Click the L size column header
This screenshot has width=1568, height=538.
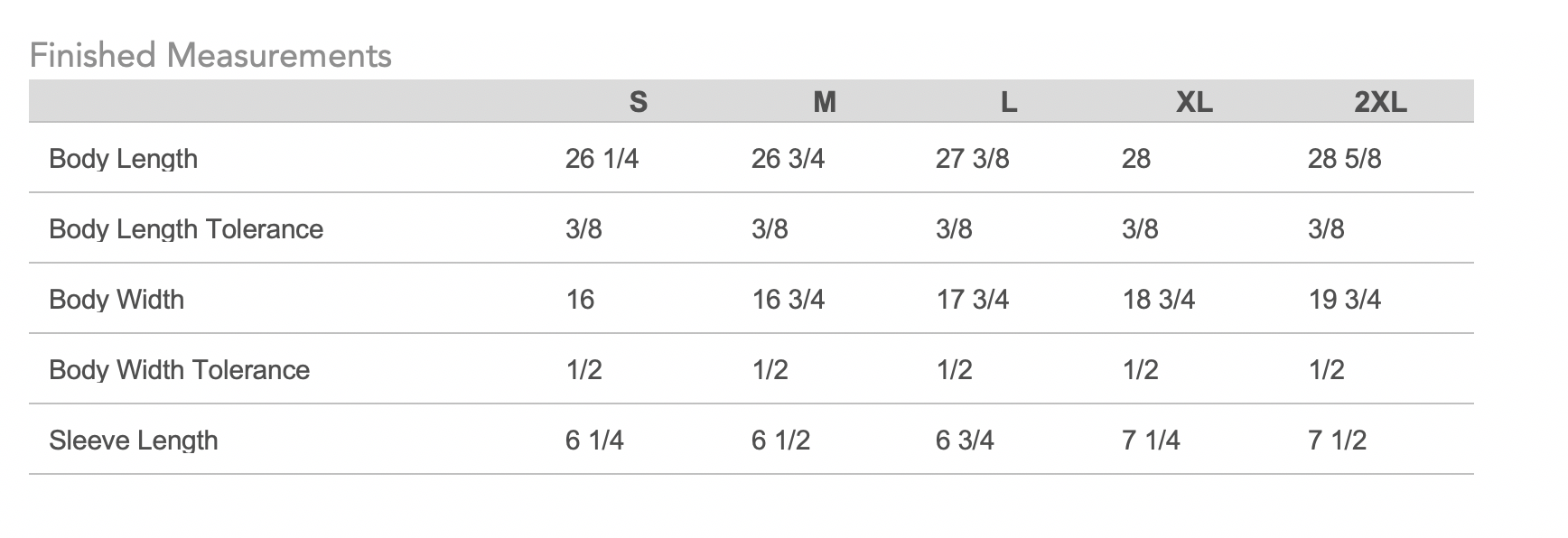pyautogui.click(x=1009, y=102)
